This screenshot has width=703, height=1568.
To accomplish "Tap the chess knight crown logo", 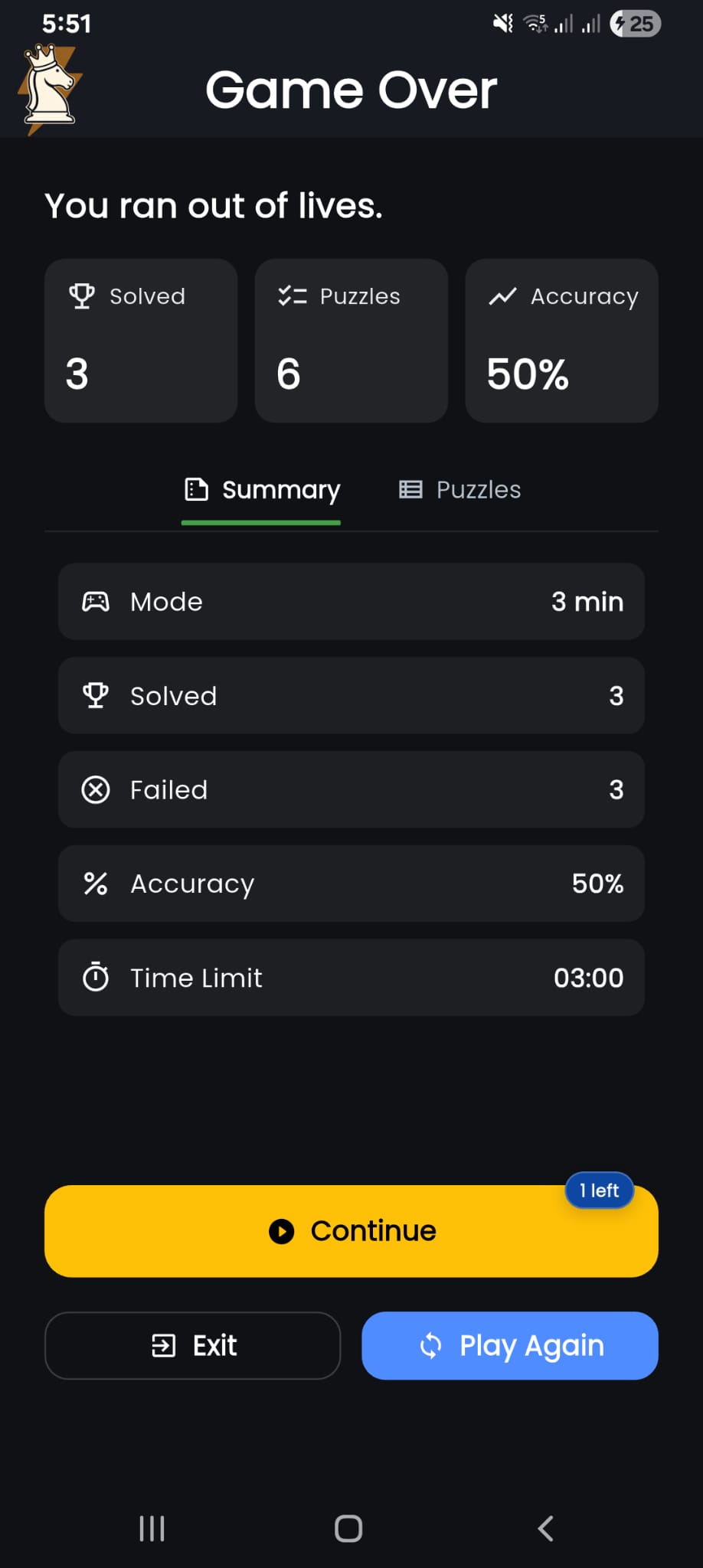I will coord(51,87).
